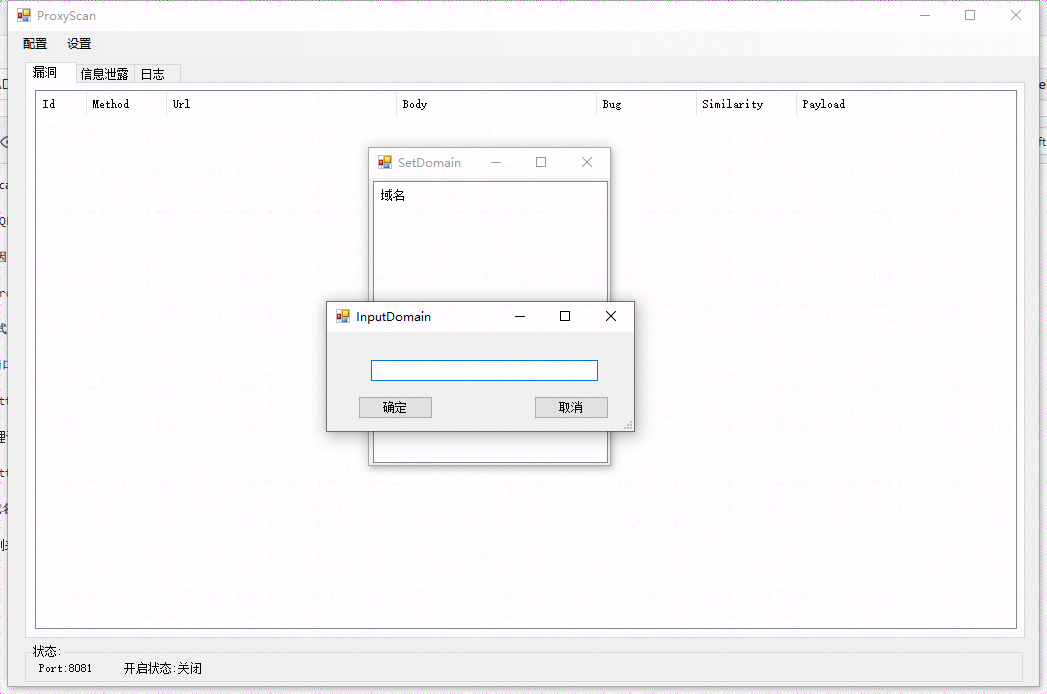Open the 配置 menu

pos(35,44)
